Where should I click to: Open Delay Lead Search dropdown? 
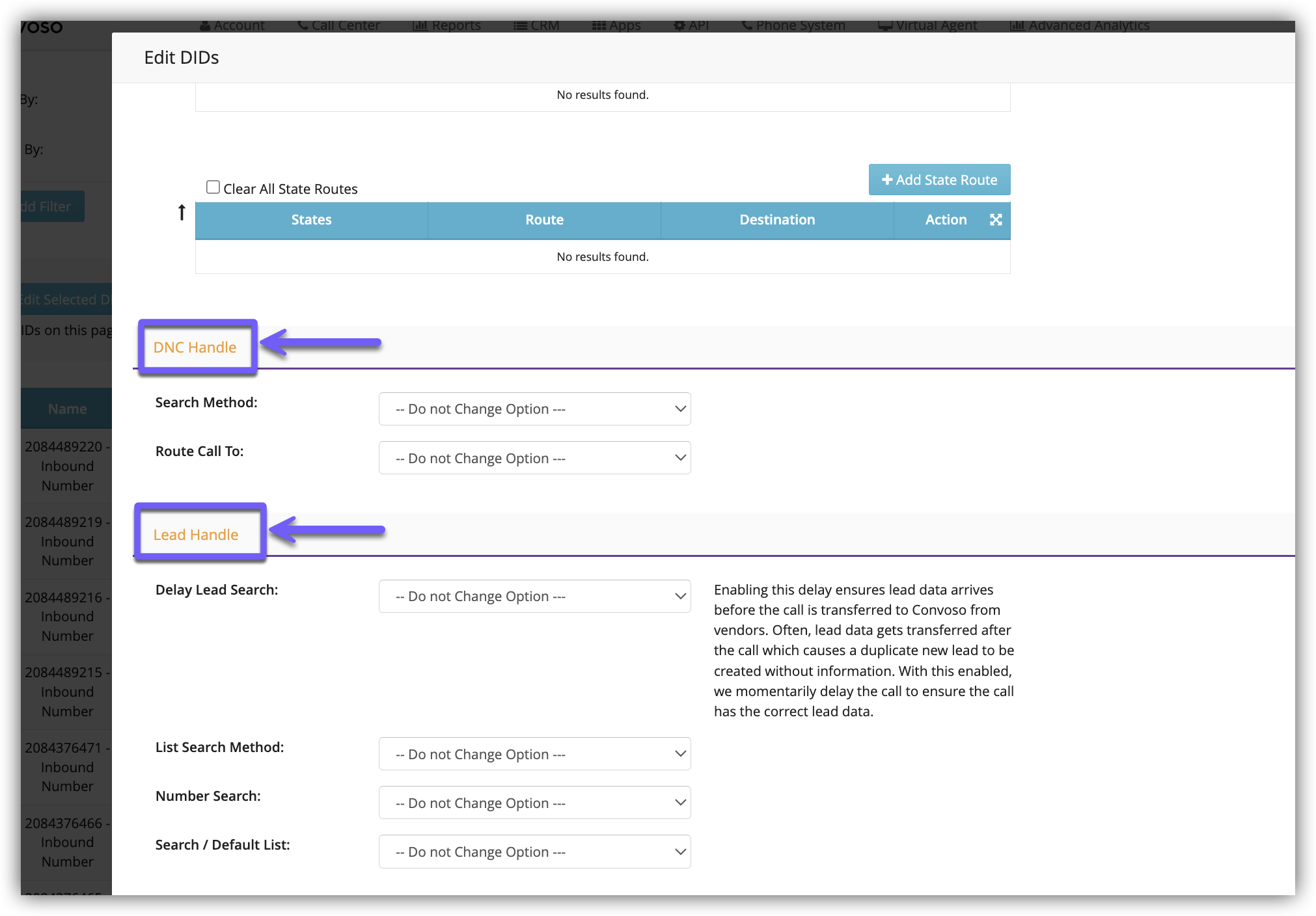coord(534,597)
